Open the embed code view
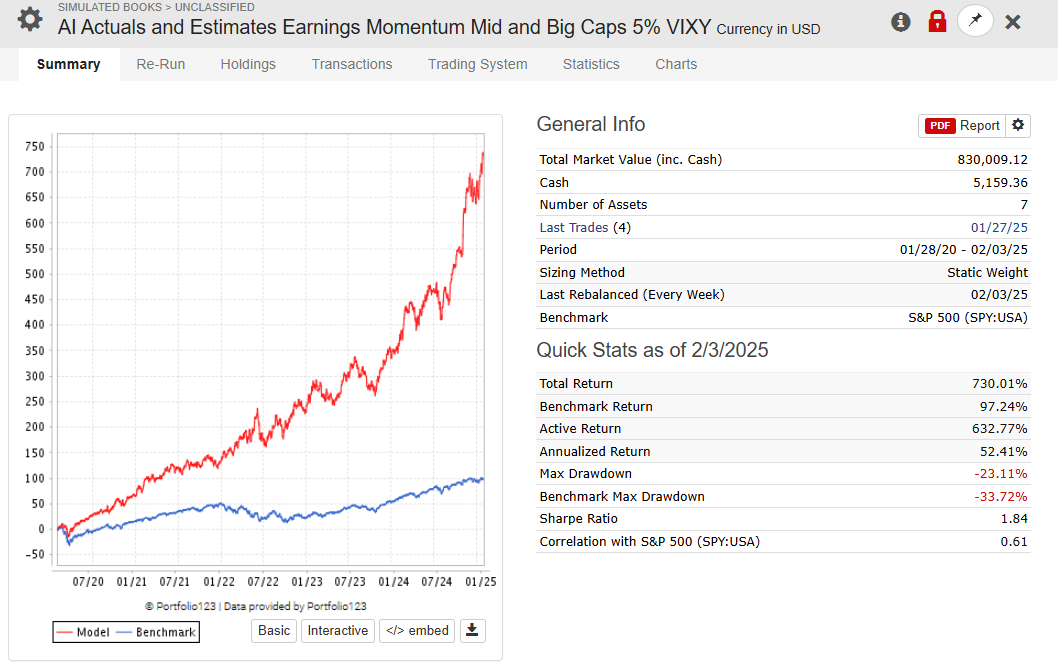This screenshot has height=672, width=1058. [x=416, y=630]
